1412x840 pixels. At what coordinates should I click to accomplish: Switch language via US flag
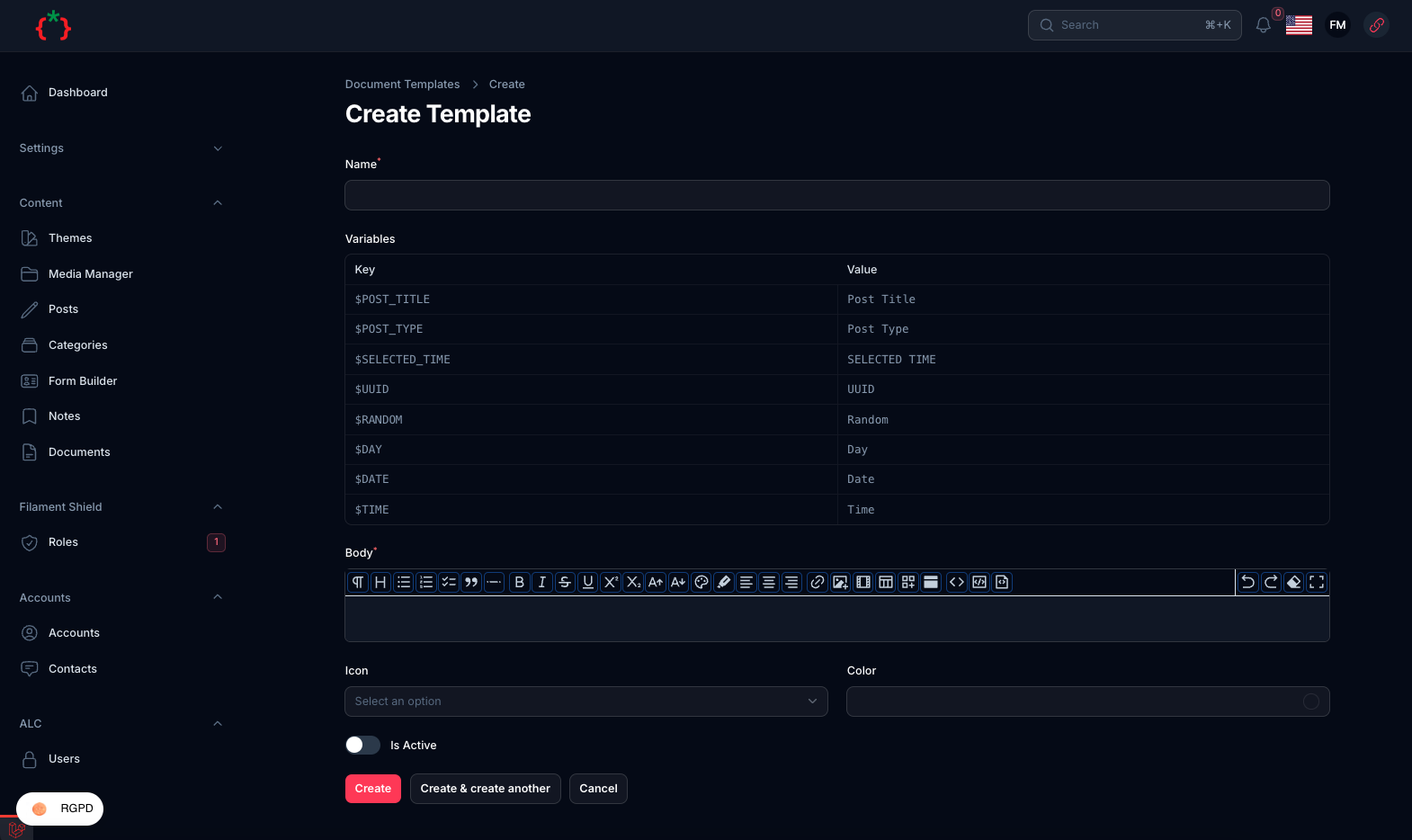(x=1299, y=25)
